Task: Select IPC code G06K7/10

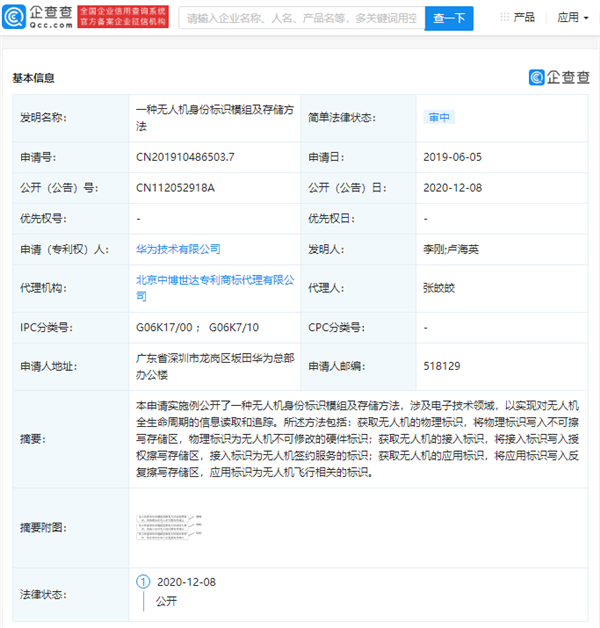Action: point(234,327)
